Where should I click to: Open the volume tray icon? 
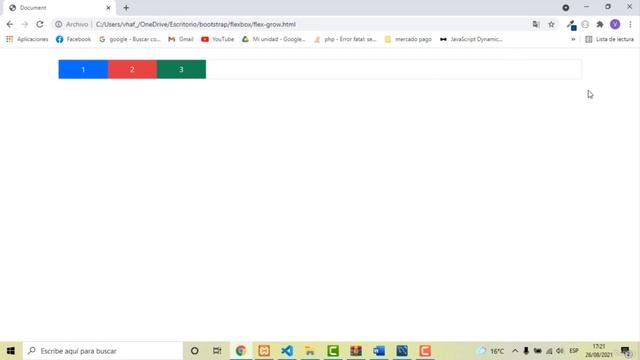click(560, 351)
